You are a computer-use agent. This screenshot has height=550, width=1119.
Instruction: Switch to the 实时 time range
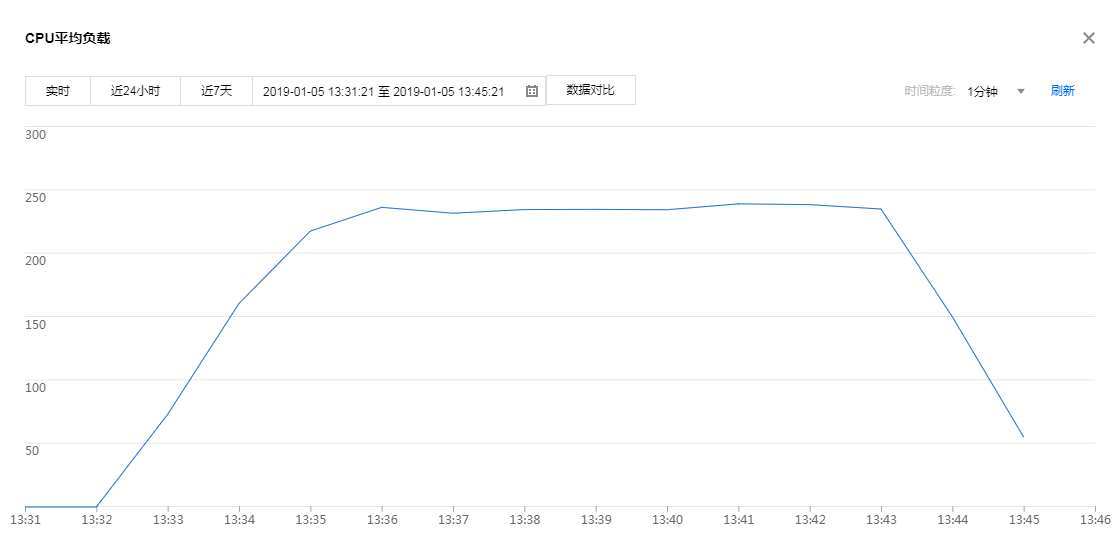click(x=58, y=91)
